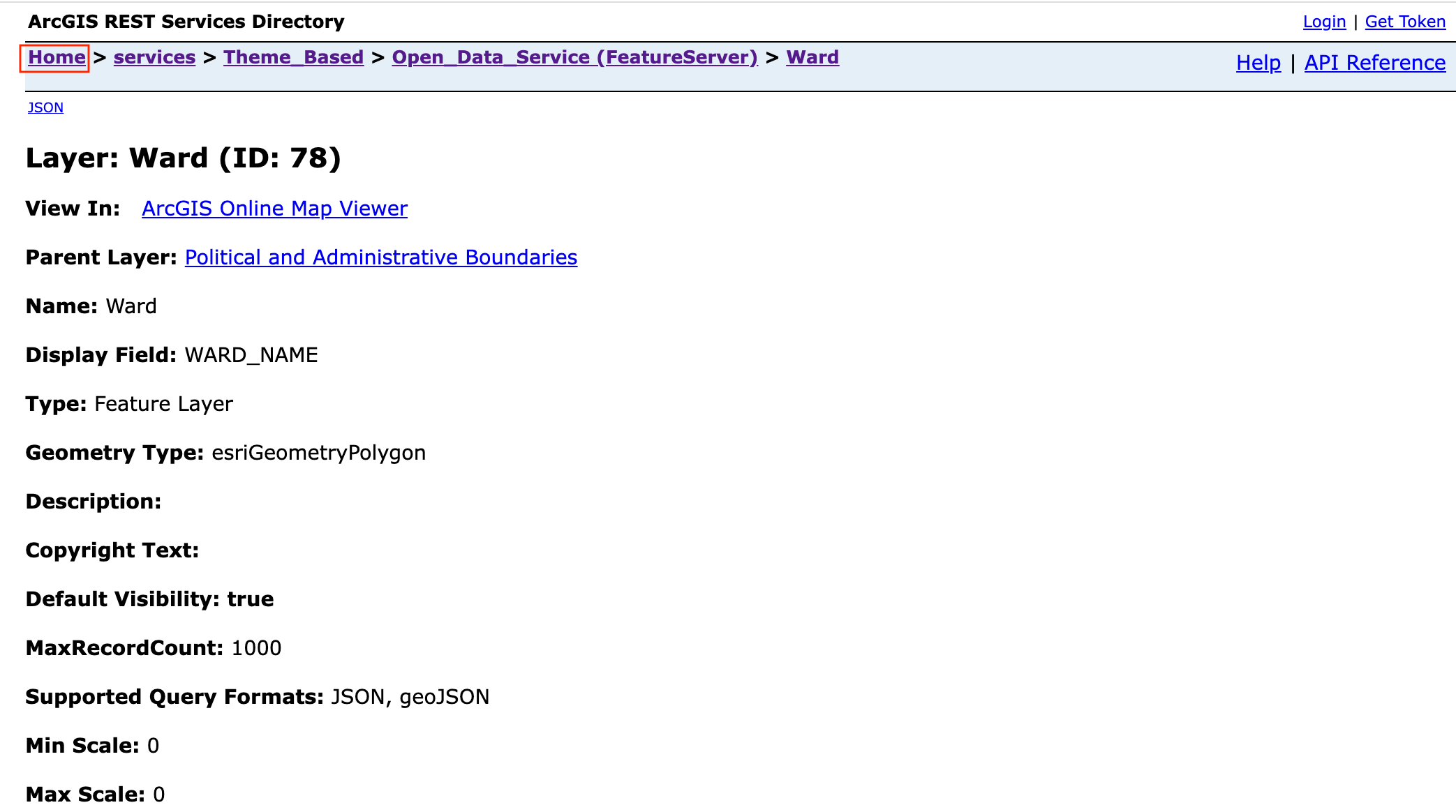1456x812 pixels.
Task: Open the API Reference link
Action: pyautogui.click(x=1374, y=63)
